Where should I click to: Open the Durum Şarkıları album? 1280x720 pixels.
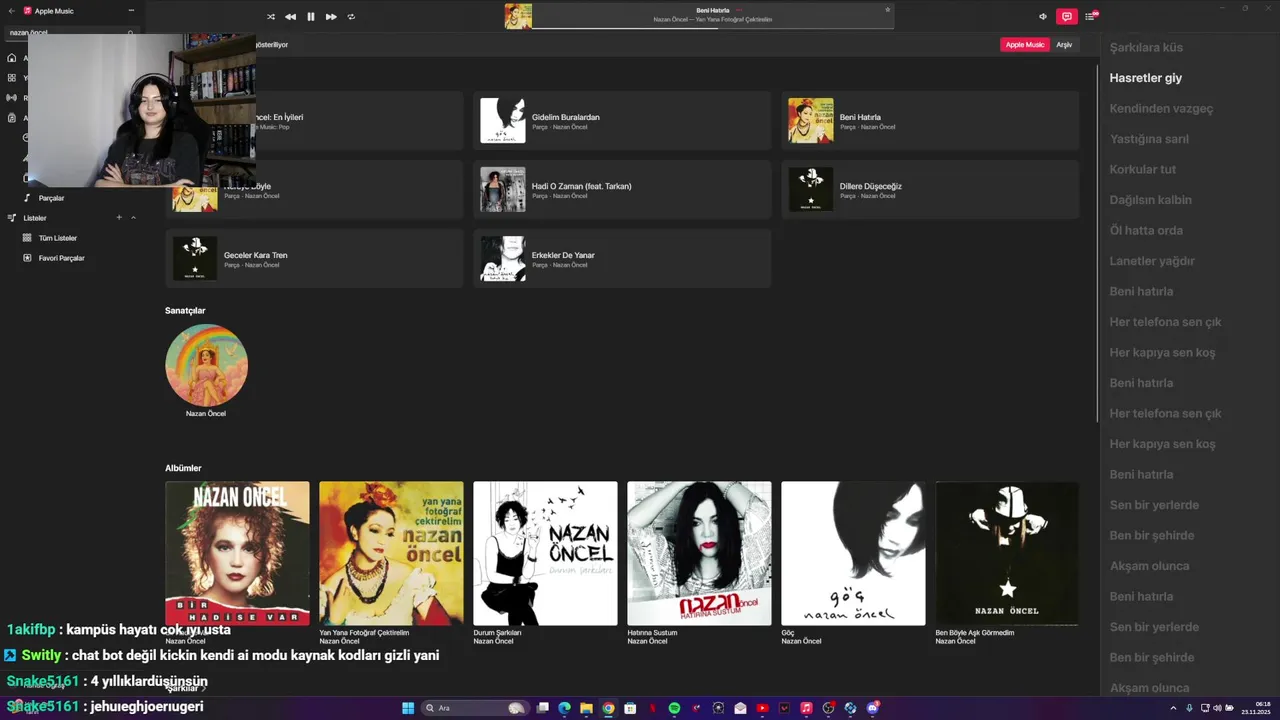[545, 553]
